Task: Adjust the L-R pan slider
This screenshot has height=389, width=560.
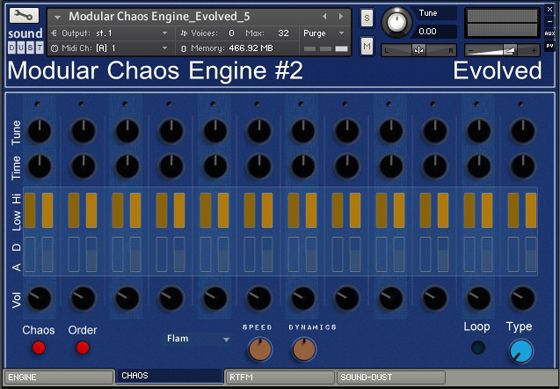Action: click(x=419, y=50)
